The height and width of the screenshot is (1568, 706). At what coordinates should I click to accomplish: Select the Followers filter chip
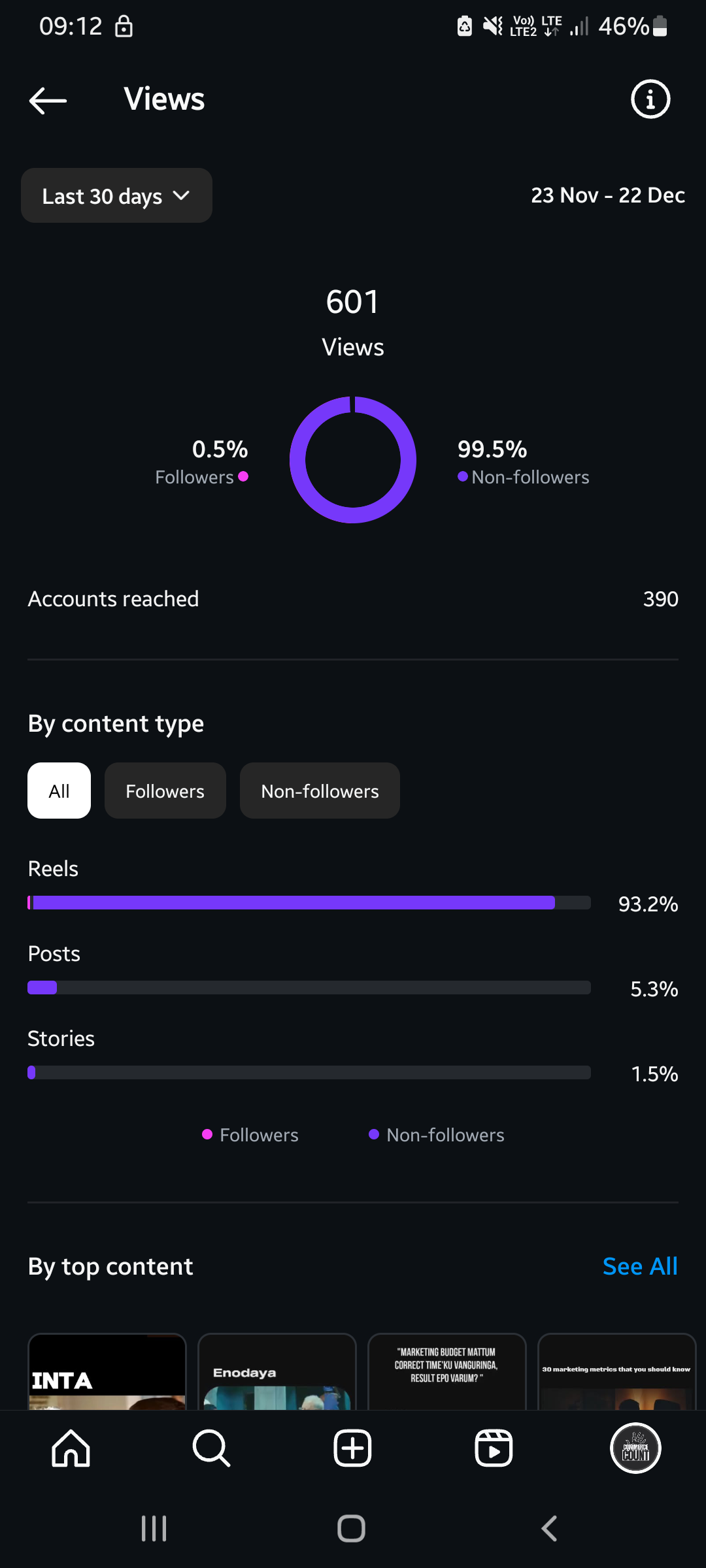coord(165,791)
